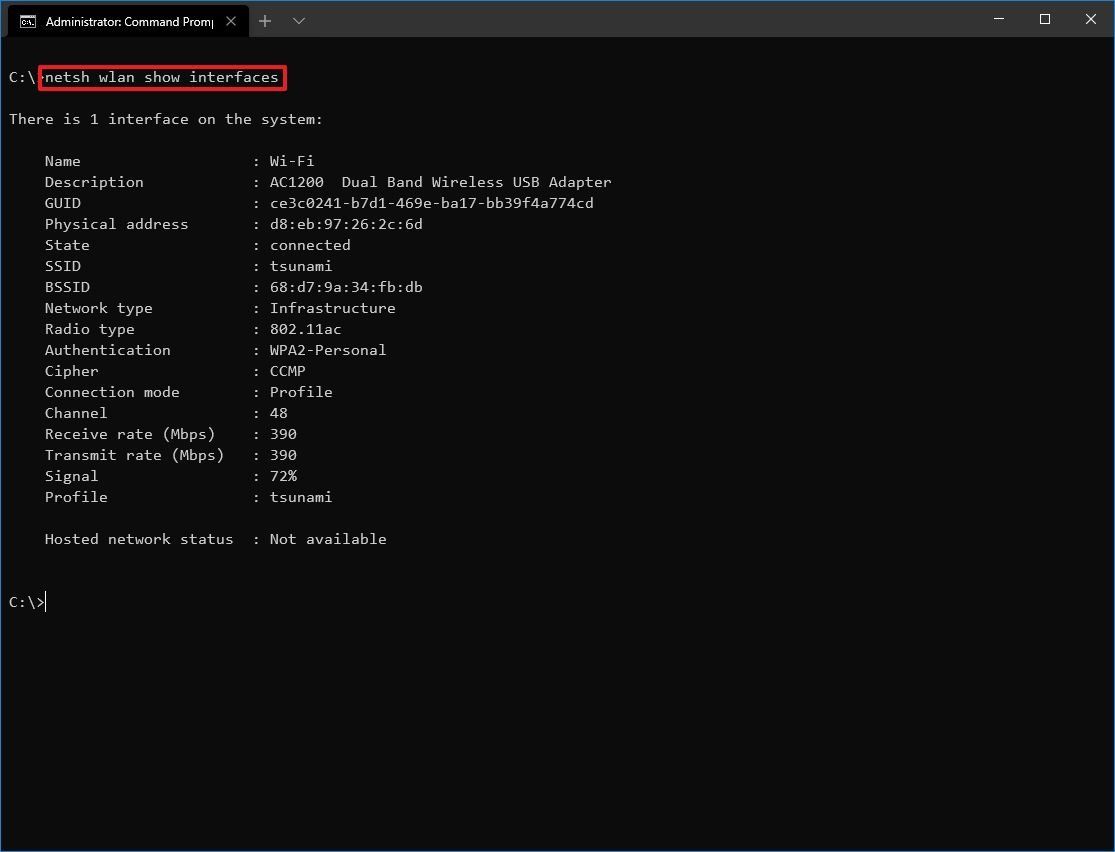Image resolution: width=1115 pixels, height=852 pixels.
Task: Expand the new tab profile dropdown chevron
Action: (x=298, y=21)
